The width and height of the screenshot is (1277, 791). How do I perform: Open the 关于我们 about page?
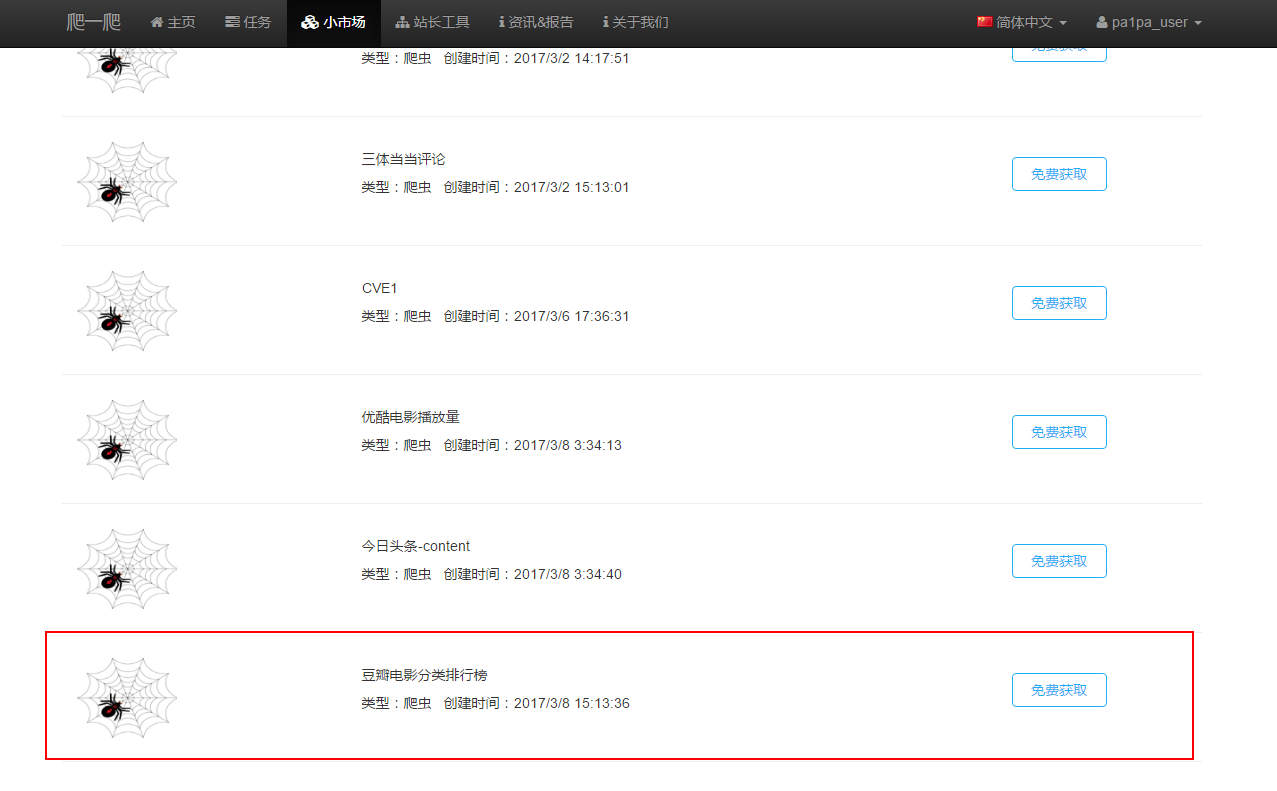[636, 22]
